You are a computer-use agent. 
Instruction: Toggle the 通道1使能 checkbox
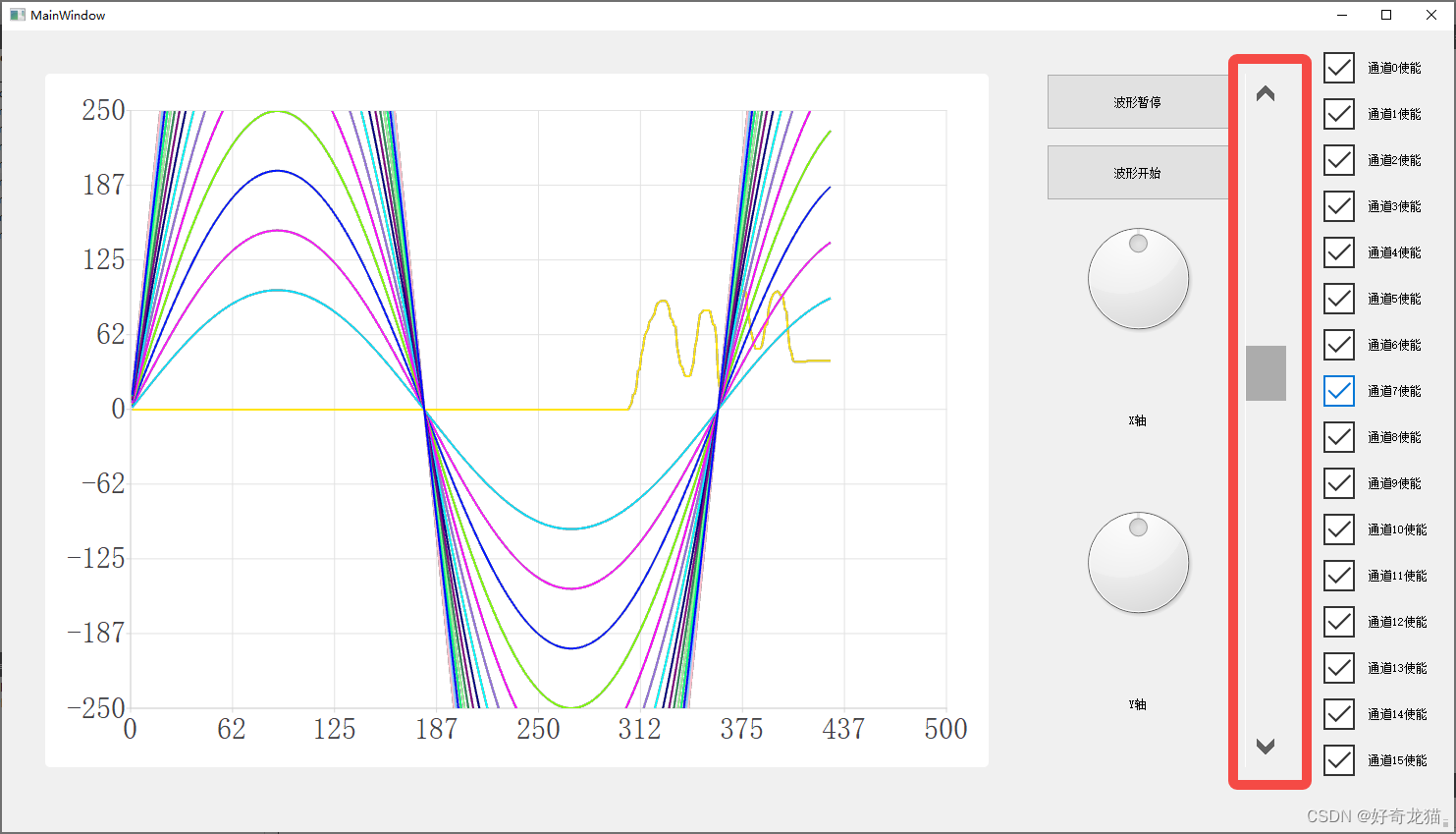(1339, 114)
